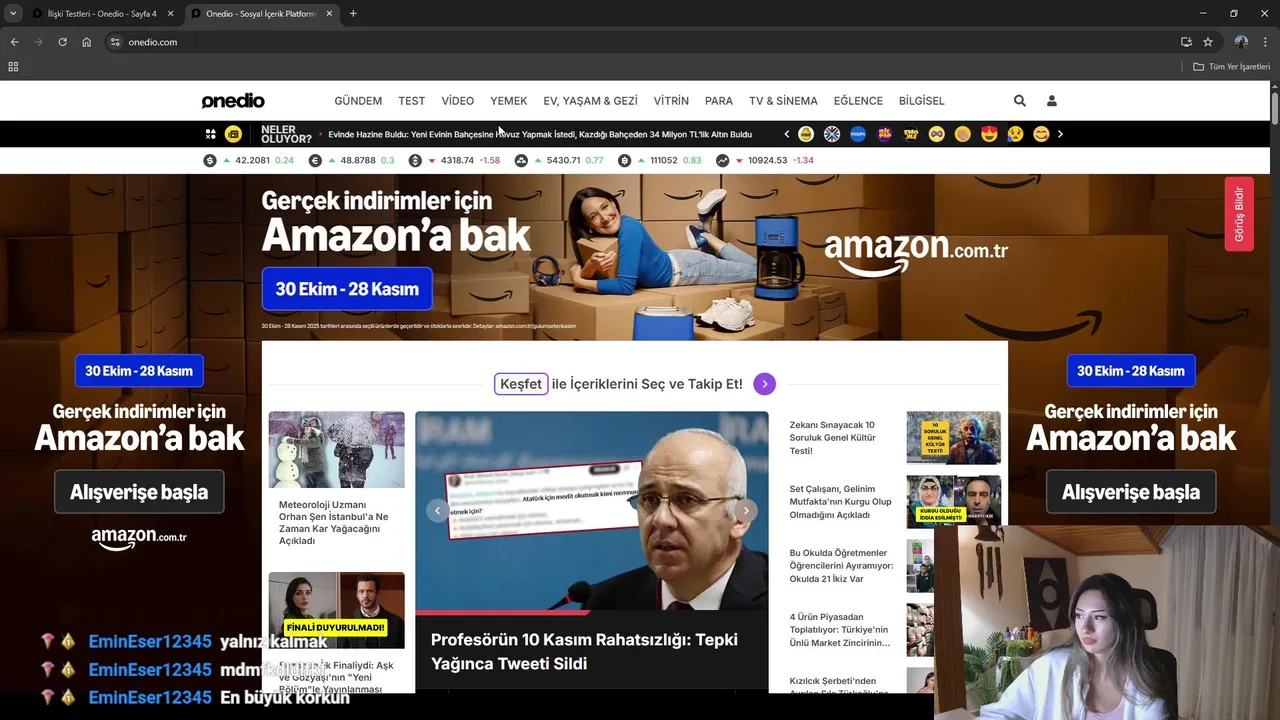Click right Alışverişe başla Amazon button
The height and width of the screenshot is (720, 1280).
tap(1131, 492)
